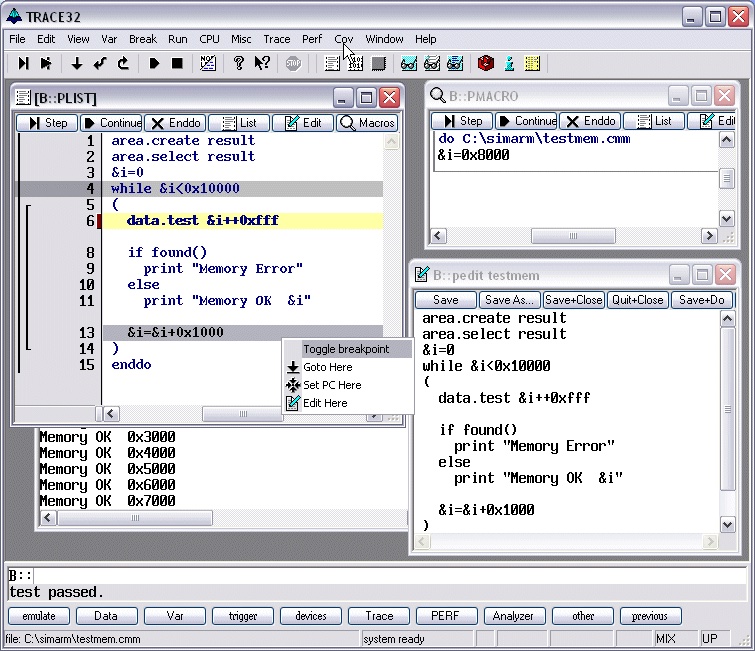Screen dimensions: 755x651
Task: Click Save button in pedit window
Action: pos(446,300)
